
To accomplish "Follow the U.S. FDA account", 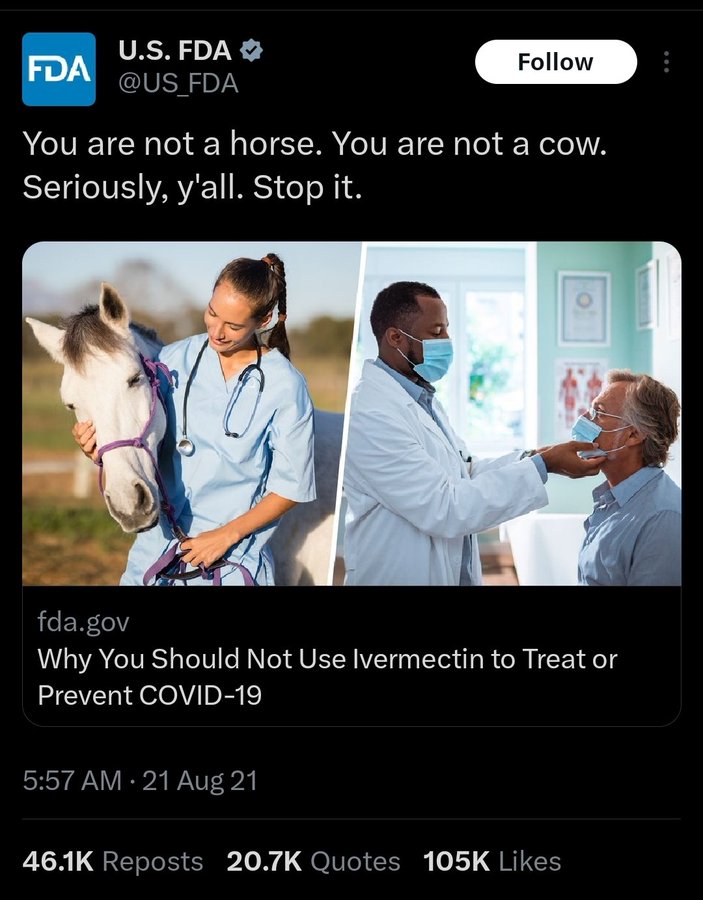I will click(556, 62).
